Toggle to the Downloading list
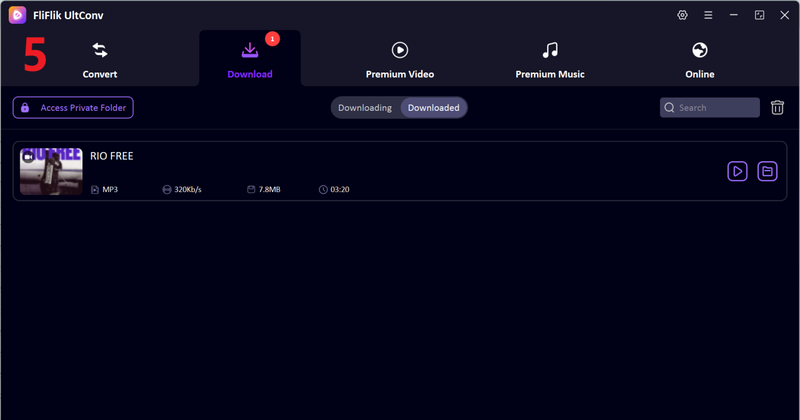 pyautogui.click(x=365, y=108)
